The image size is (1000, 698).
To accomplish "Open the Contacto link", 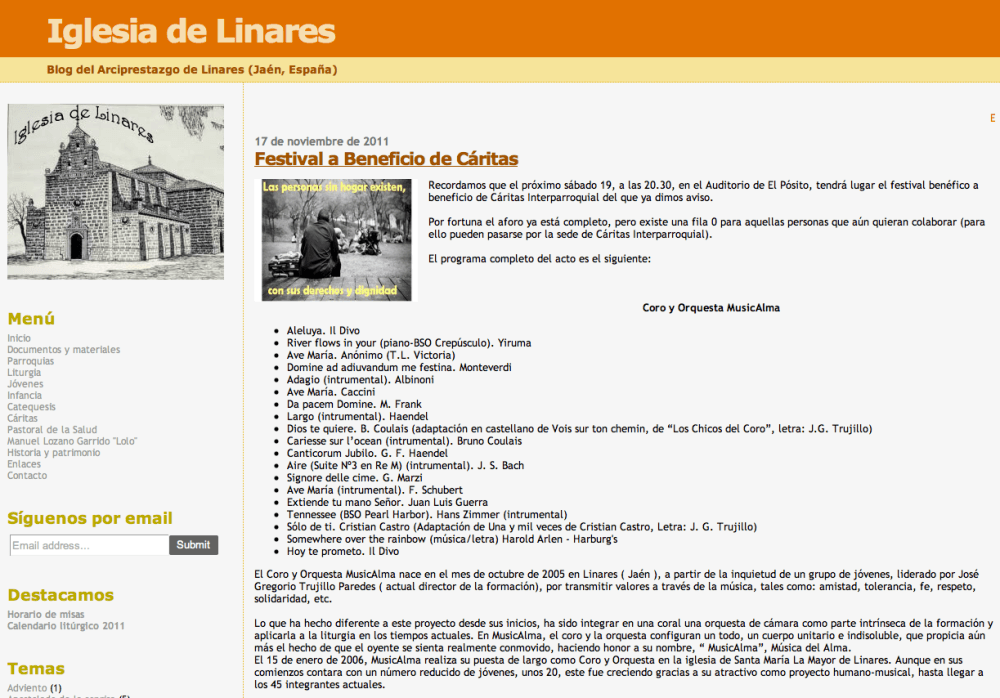I will point(27,476).
